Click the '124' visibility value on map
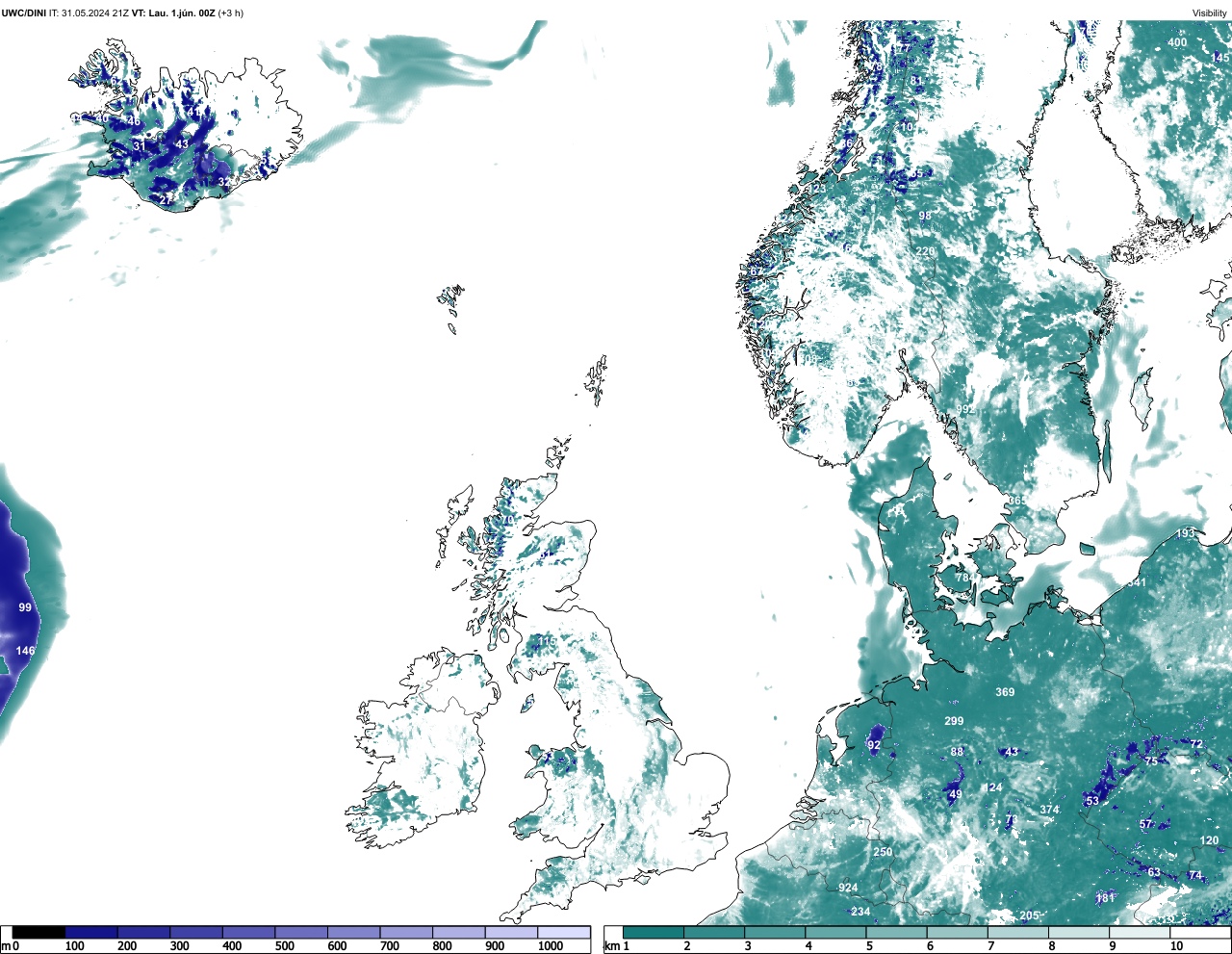 click(x=992, y=787)
